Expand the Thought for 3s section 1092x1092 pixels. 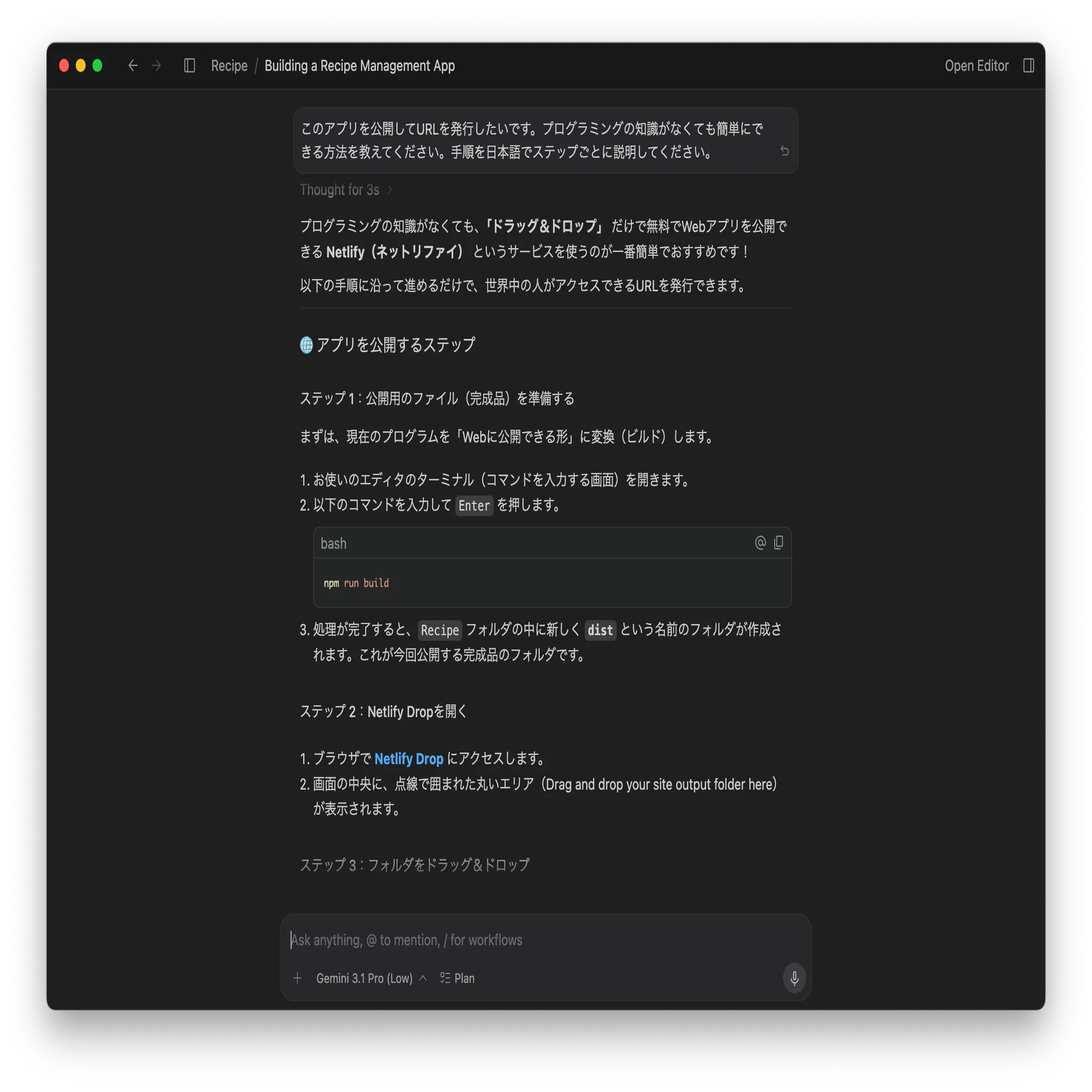tap(346, 190)
